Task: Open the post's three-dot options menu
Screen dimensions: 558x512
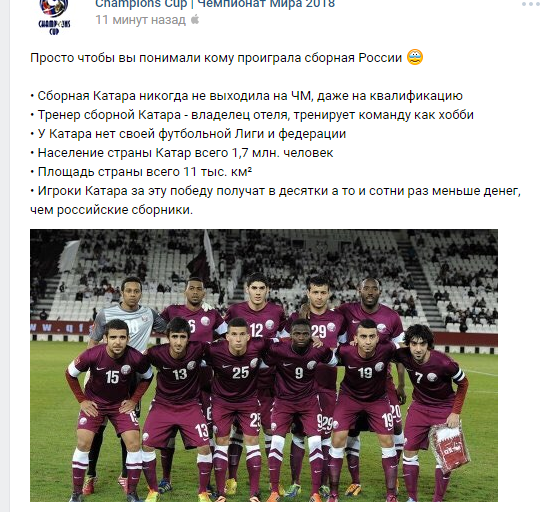Action: click(x=531, y=4)
